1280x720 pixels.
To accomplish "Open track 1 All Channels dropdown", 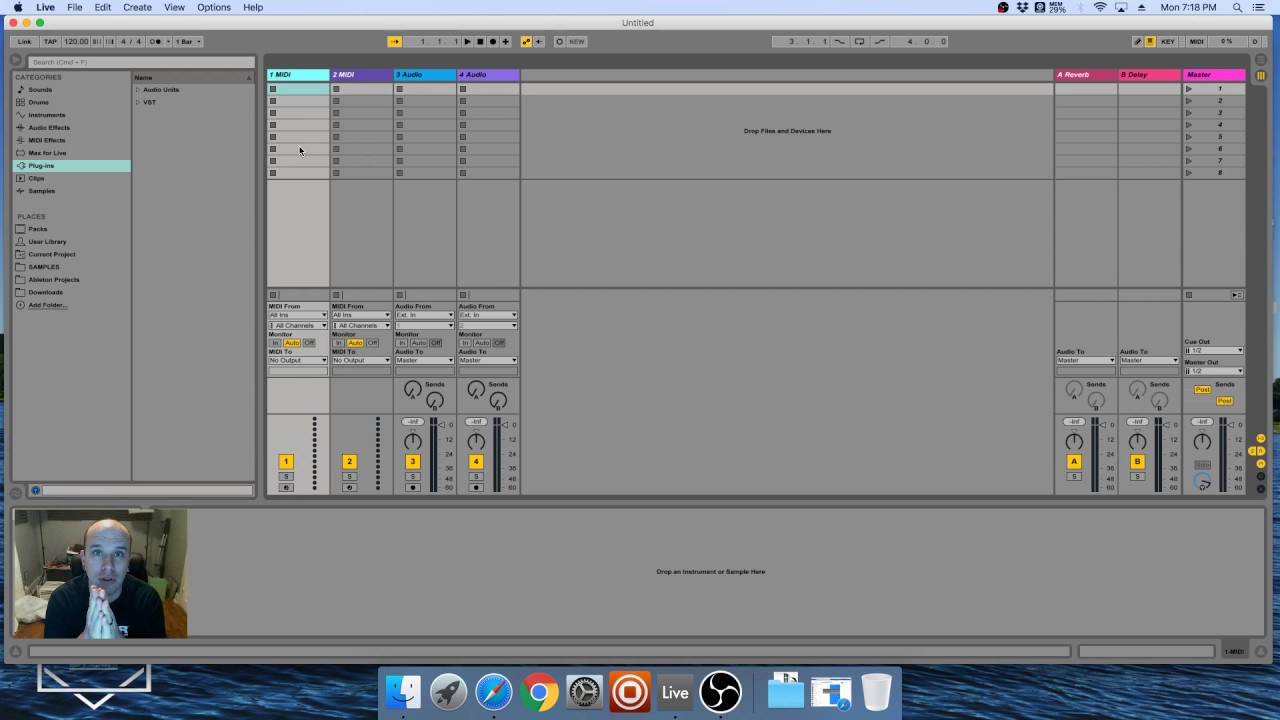I will (298, 325).
